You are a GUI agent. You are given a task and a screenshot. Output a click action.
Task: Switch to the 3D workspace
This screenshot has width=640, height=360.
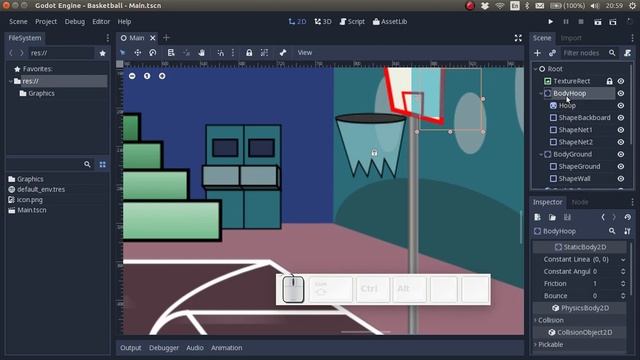323,22
